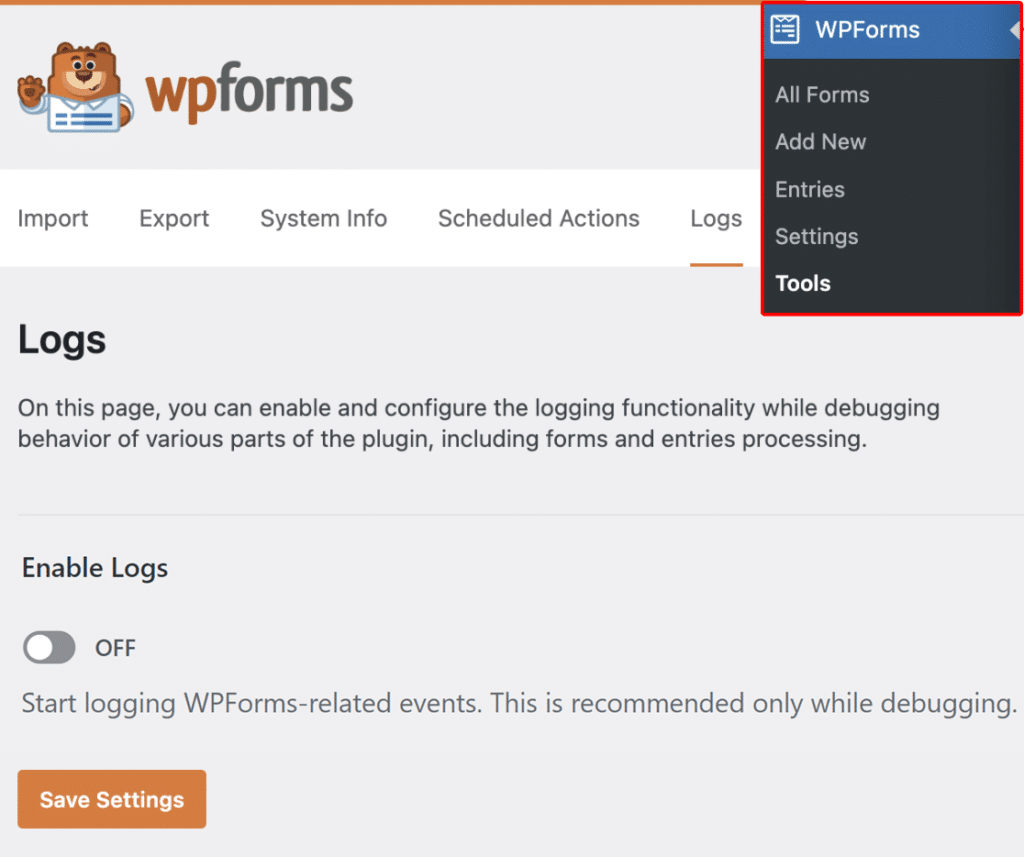The height and width of the screenshot is (857, 1024).
Task: Open Settings from the WPForms menu
Action: pyautogui.click(x=816, y=237)
